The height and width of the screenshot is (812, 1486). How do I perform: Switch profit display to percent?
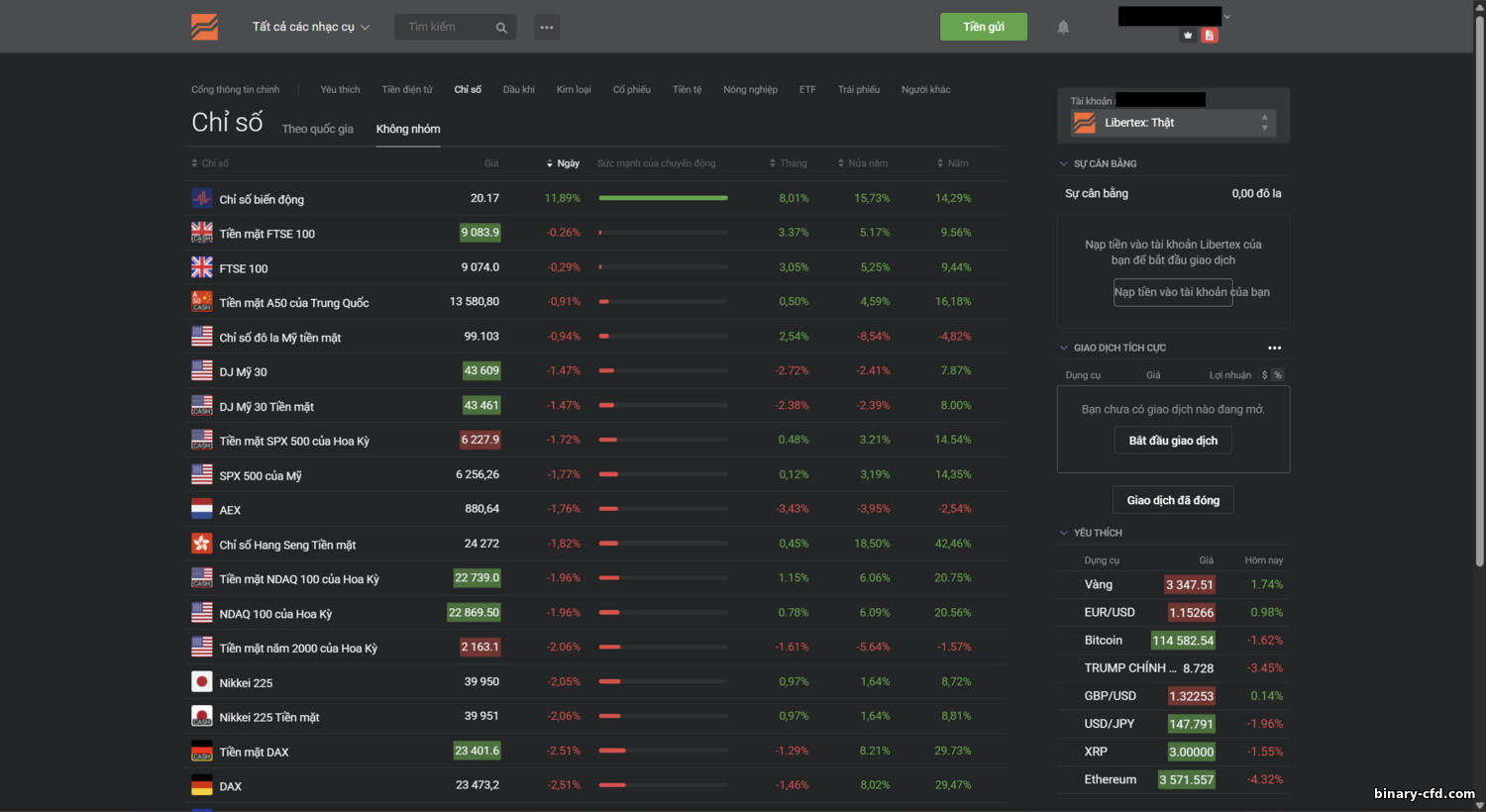coord(1278,375)
